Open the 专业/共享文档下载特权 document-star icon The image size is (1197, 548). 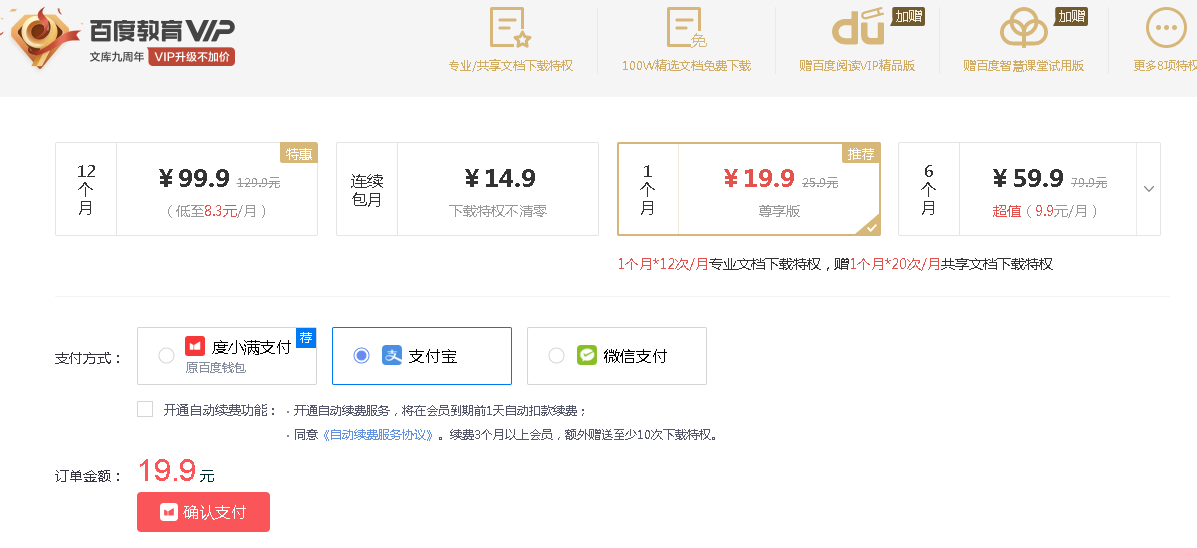(x=510, y=28)
